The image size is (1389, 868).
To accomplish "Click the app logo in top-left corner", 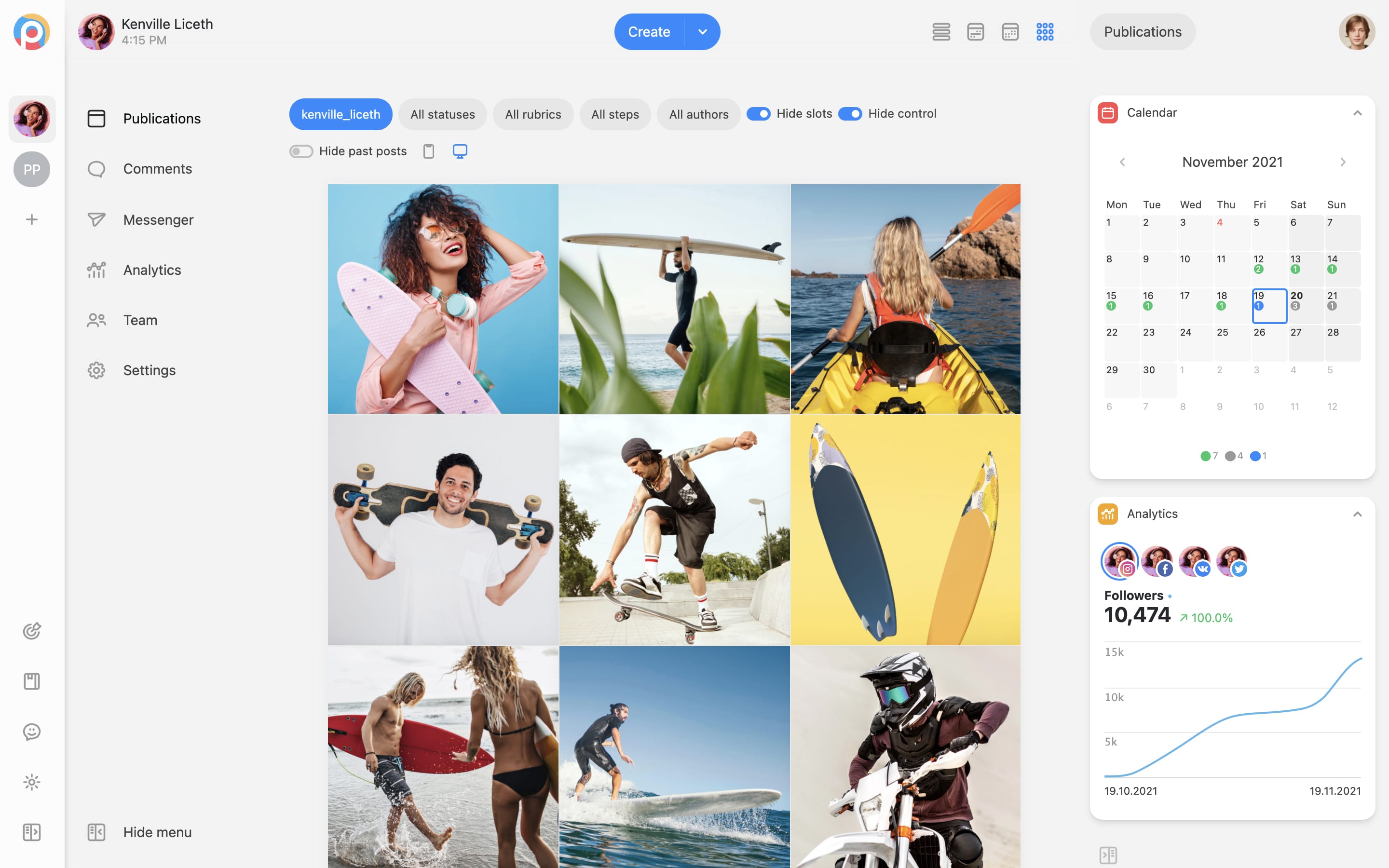I will [31, 32].
